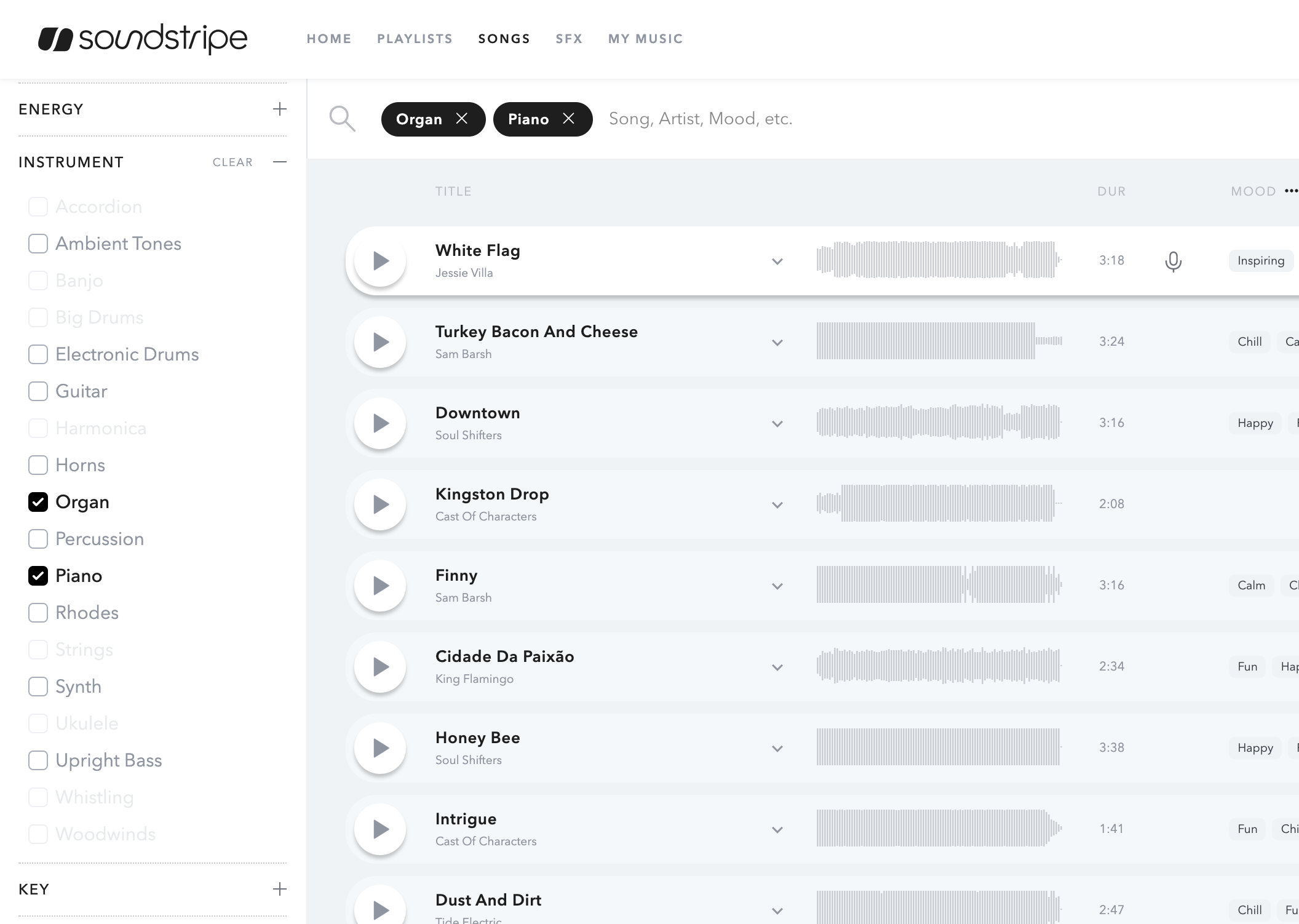The width and height of the screenshot is (1299, 924).
Task: Open the PLAYLISTS tab
Action: (x=414, y=38)
